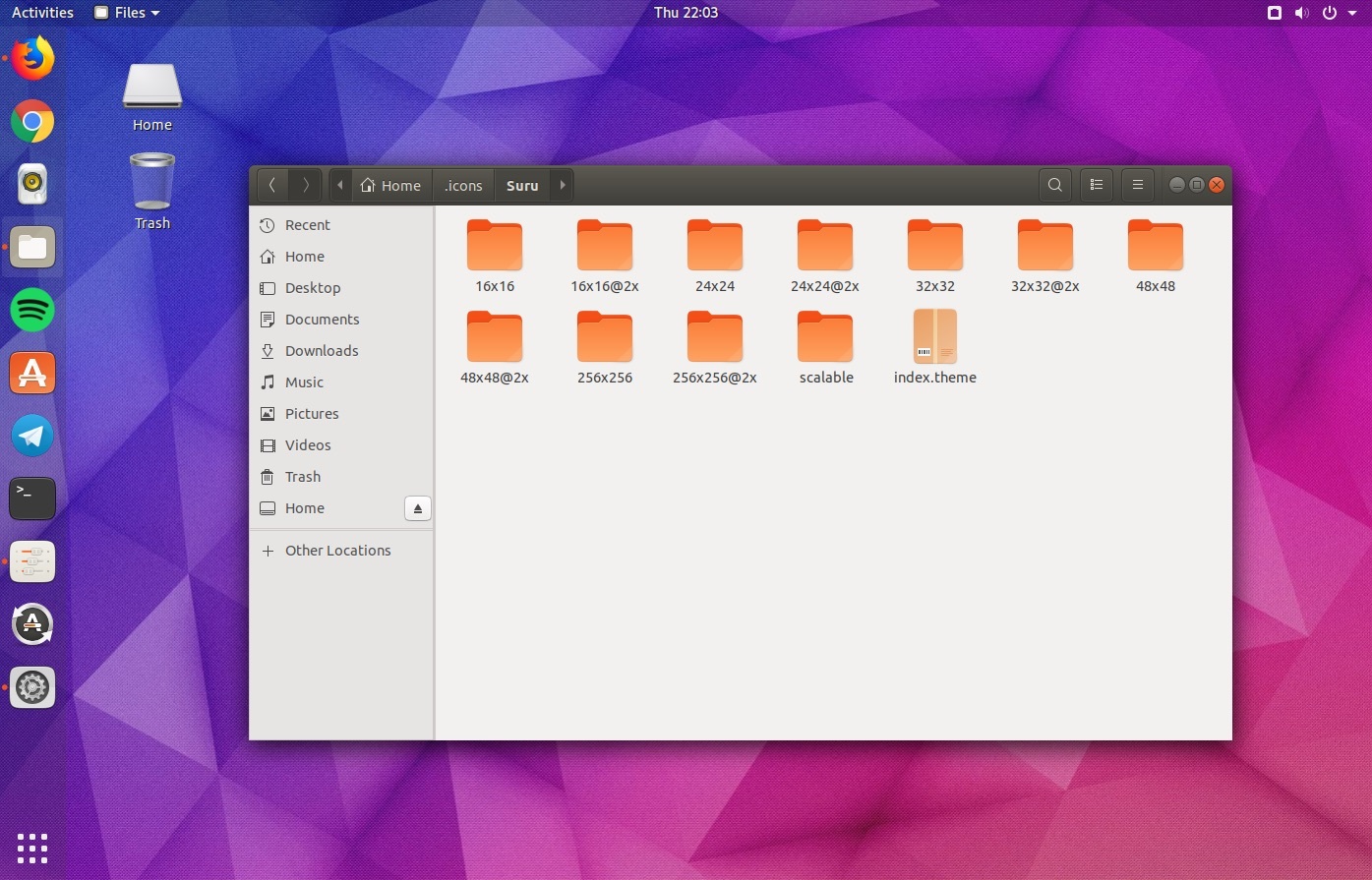Screen dimensions: 1372x880
Task: Click the search magnifier icon in Files toolbar
Action: (x=1054, y=185)
